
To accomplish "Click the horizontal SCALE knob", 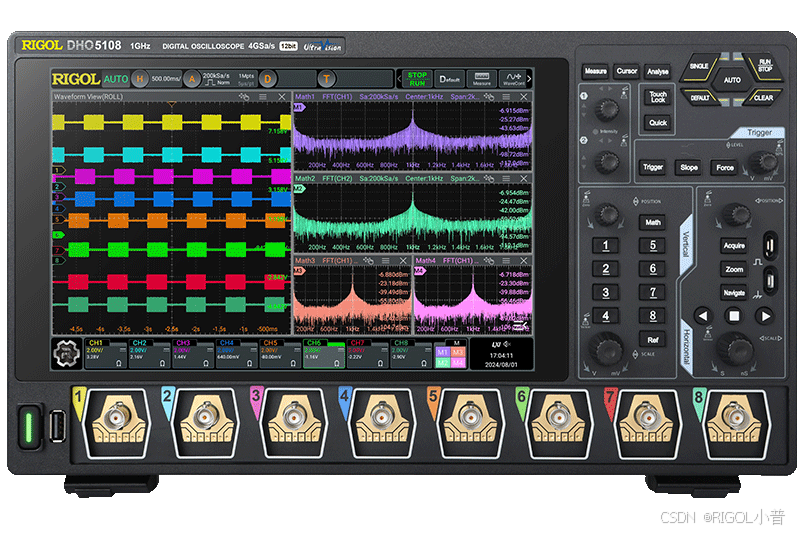I will click(735, 349).
